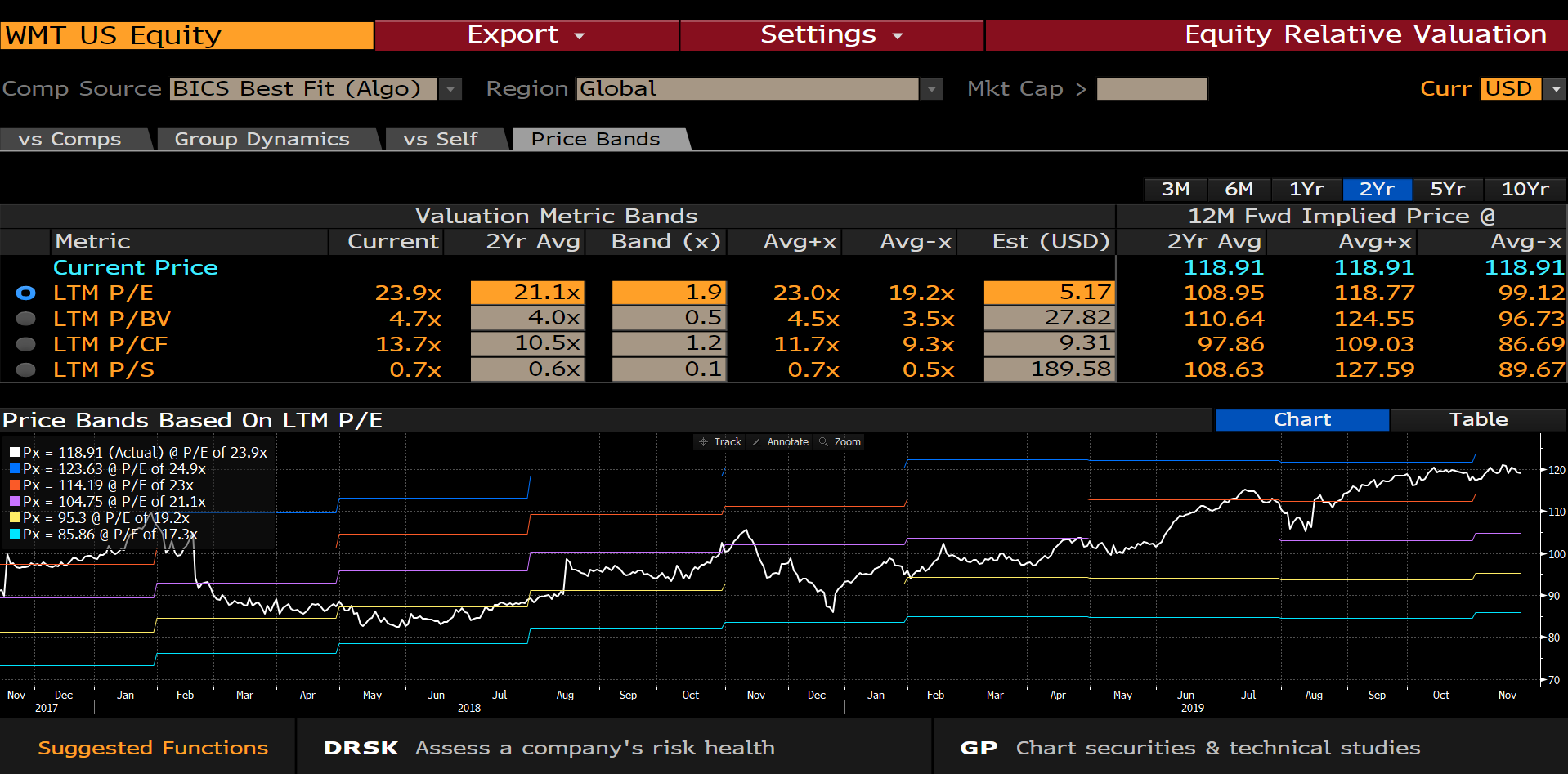Screen dimensions: 1568x774
Task: Change time range to 5Yr
Action: tap(1447, 189)
